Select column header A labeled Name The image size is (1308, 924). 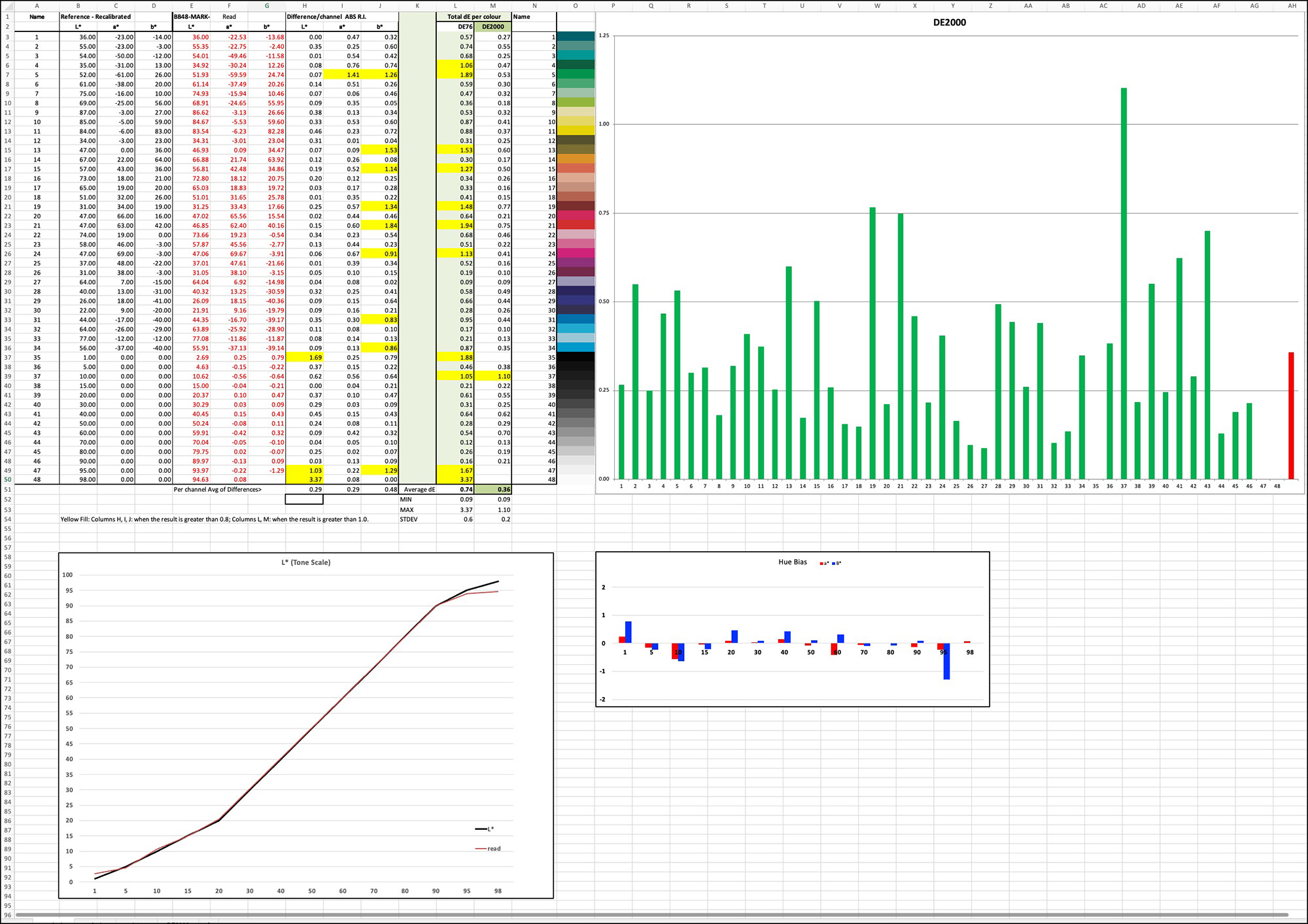click(x=37, y=5)
